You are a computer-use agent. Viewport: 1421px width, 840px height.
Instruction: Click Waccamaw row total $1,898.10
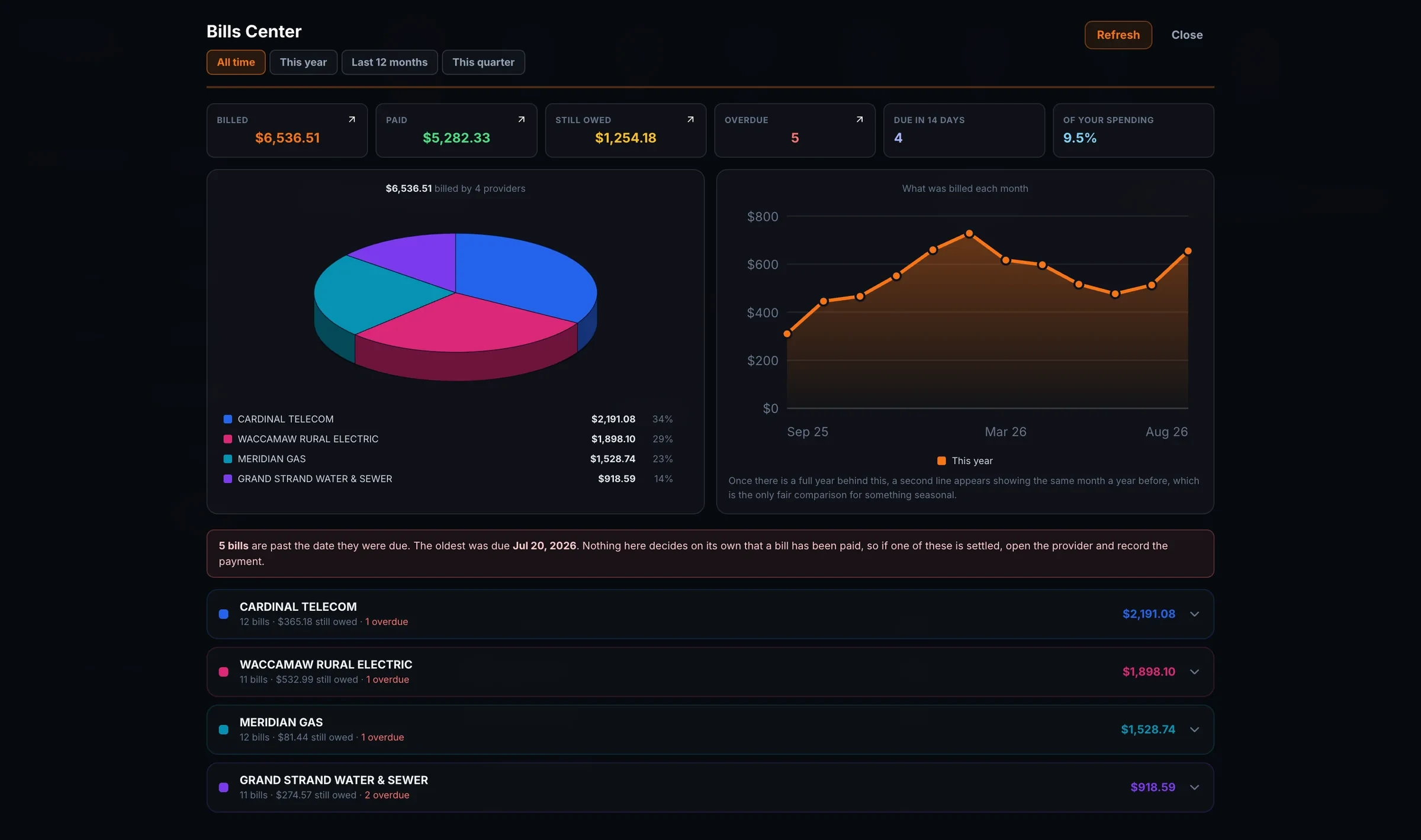pyautogui.click(x=1149, y=672)
